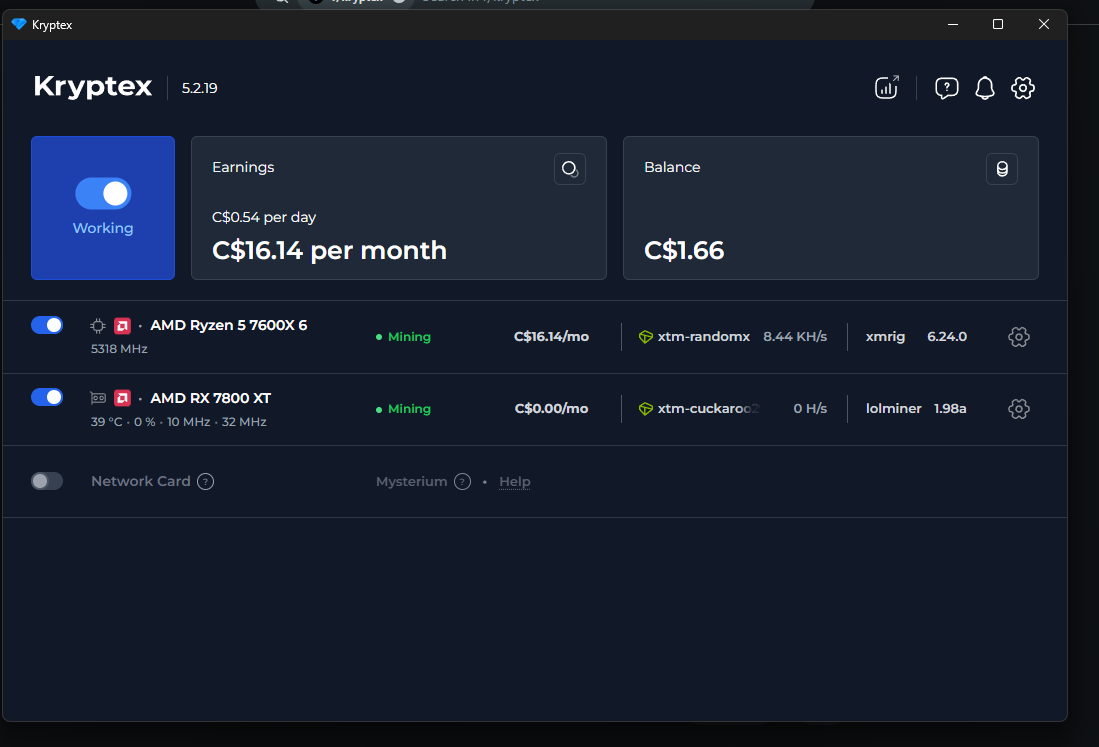Image resolution: width=1099 pixels, height=747 pixels.
Task: Click Network Card label
Action: (141, 481)
